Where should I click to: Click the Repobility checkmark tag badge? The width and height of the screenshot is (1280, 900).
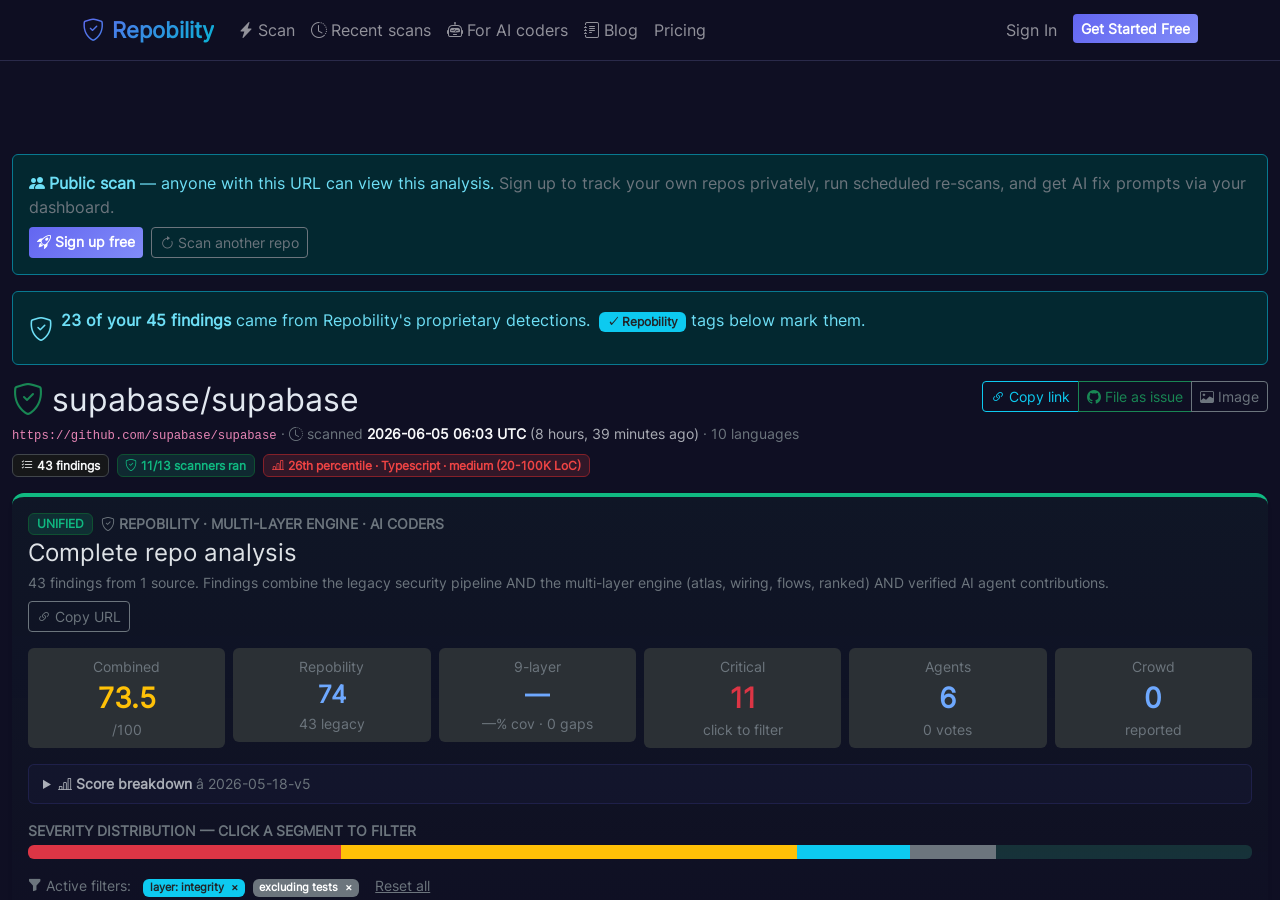tap(642, 321)
